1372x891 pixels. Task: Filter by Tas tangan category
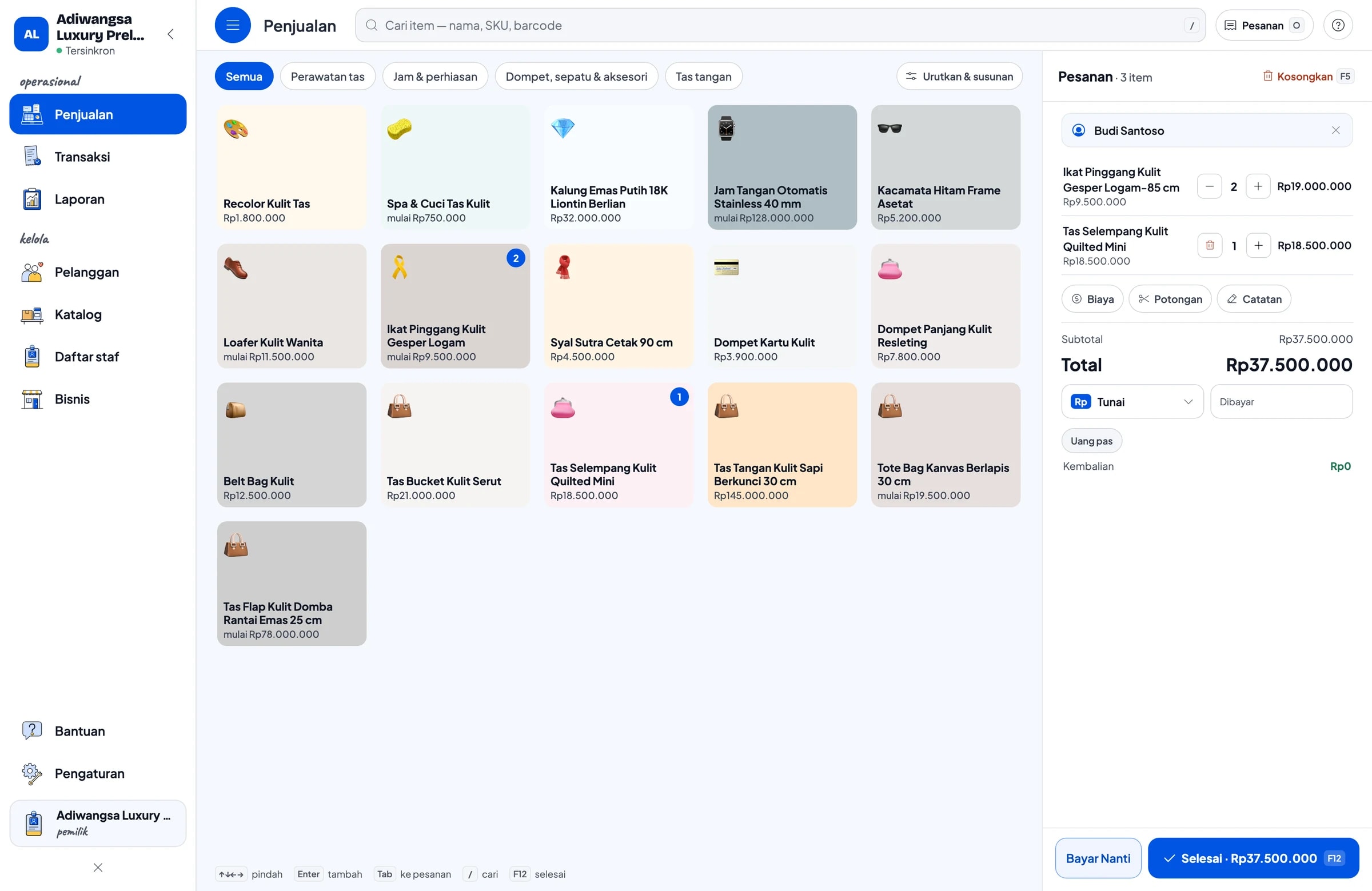point(703,76)
